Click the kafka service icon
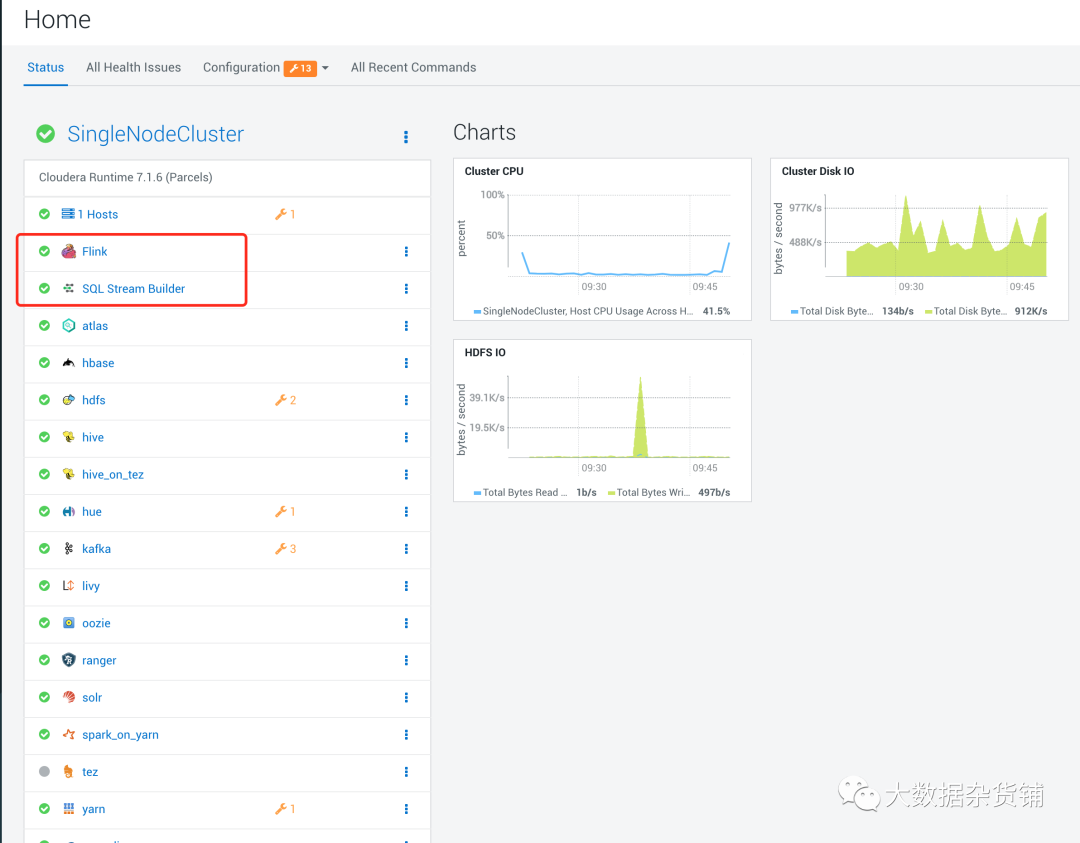The height and width of the screenshot is (843, 1080). pyautogui.click(x=69, y=549)
